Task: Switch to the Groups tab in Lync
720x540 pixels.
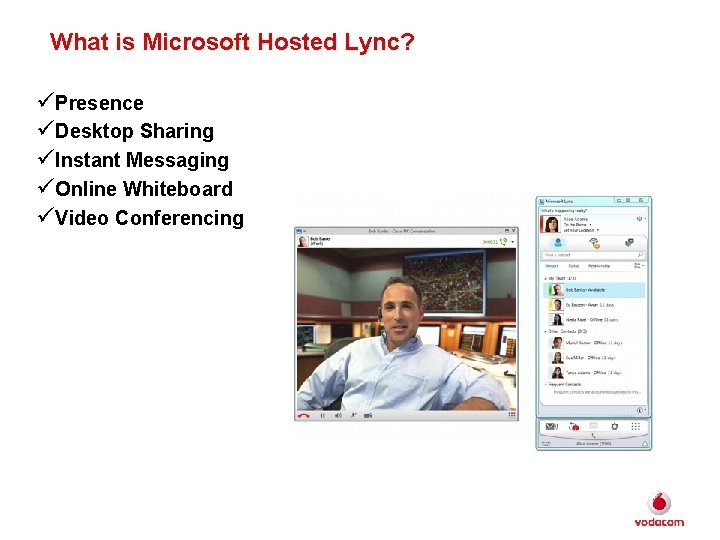Action: pos(551,266)
